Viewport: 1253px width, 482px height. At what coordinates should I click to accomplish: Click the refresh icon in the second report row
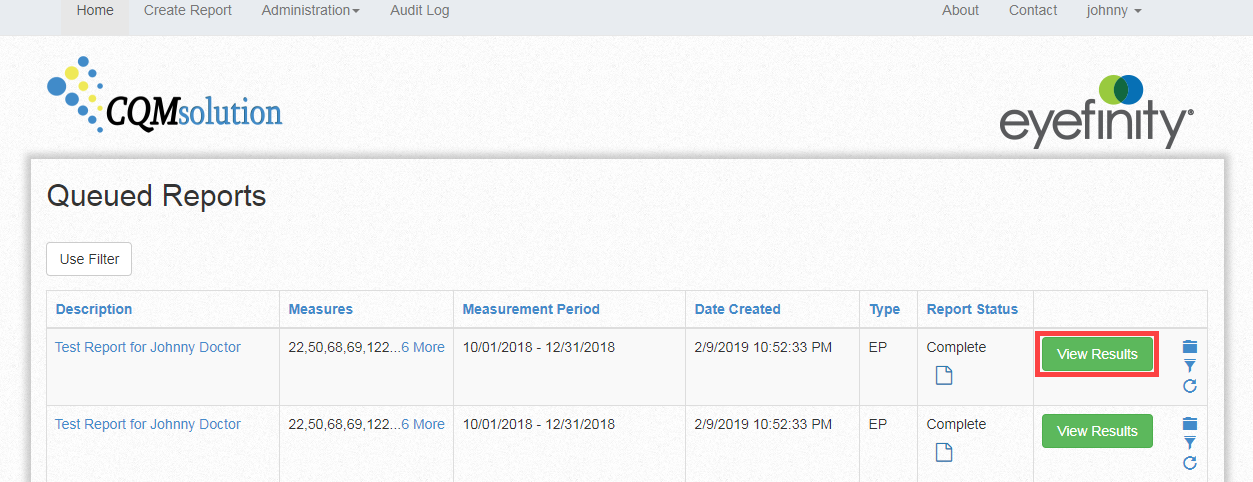coord(1189,463)
